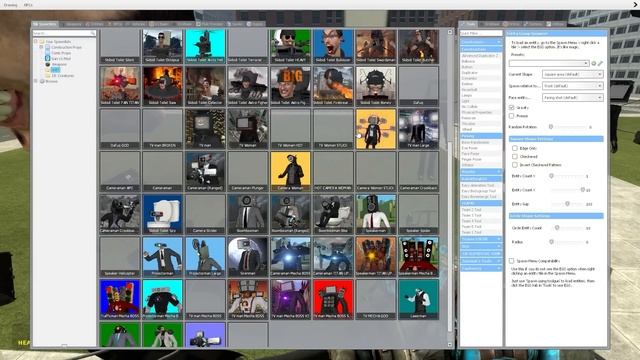
Task: Pick the TV man Large icon
Action: pyautogui.click(x=418, y=129)
